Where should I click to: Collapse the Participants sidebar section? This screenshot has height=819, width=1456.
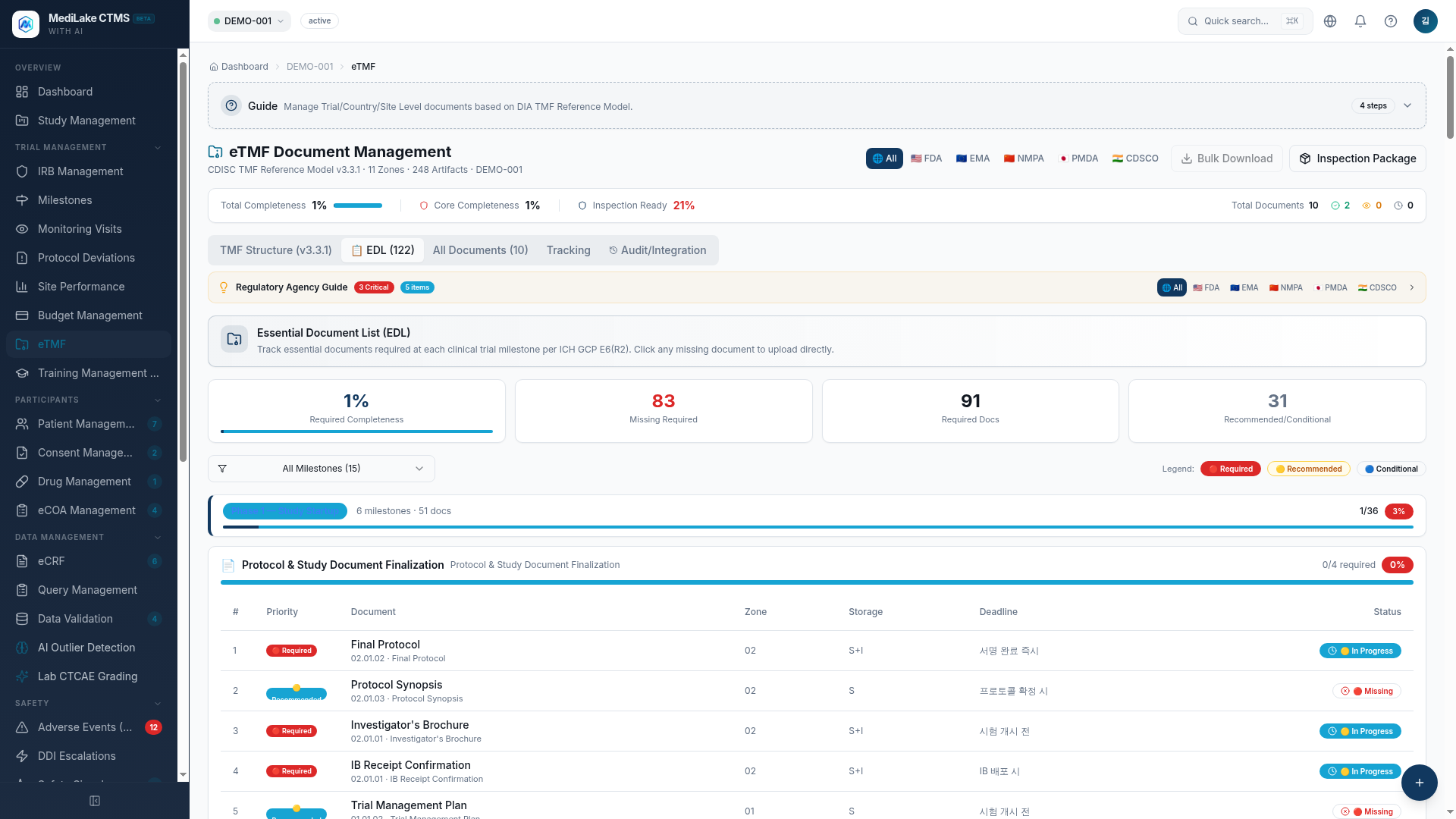click(x=158, y=400)
